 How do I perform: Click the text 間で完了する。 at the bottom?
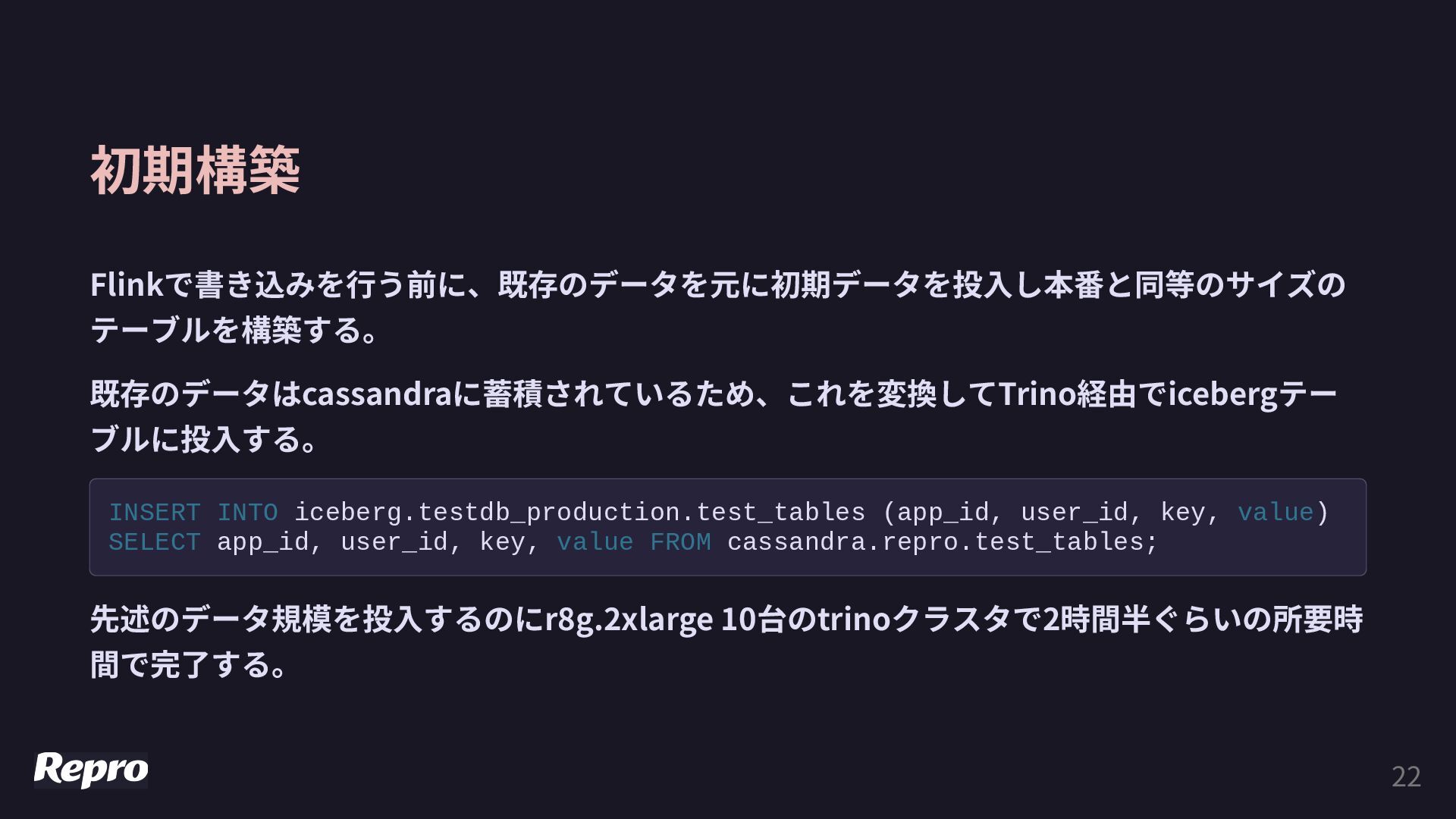188,665
